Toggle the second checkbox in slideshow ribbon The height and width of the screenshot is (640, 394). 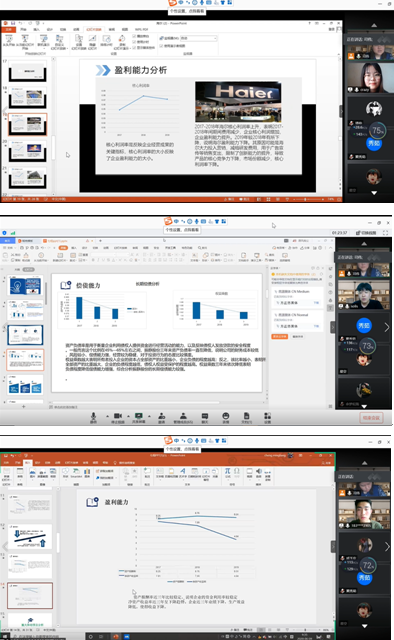coord(134,42)
